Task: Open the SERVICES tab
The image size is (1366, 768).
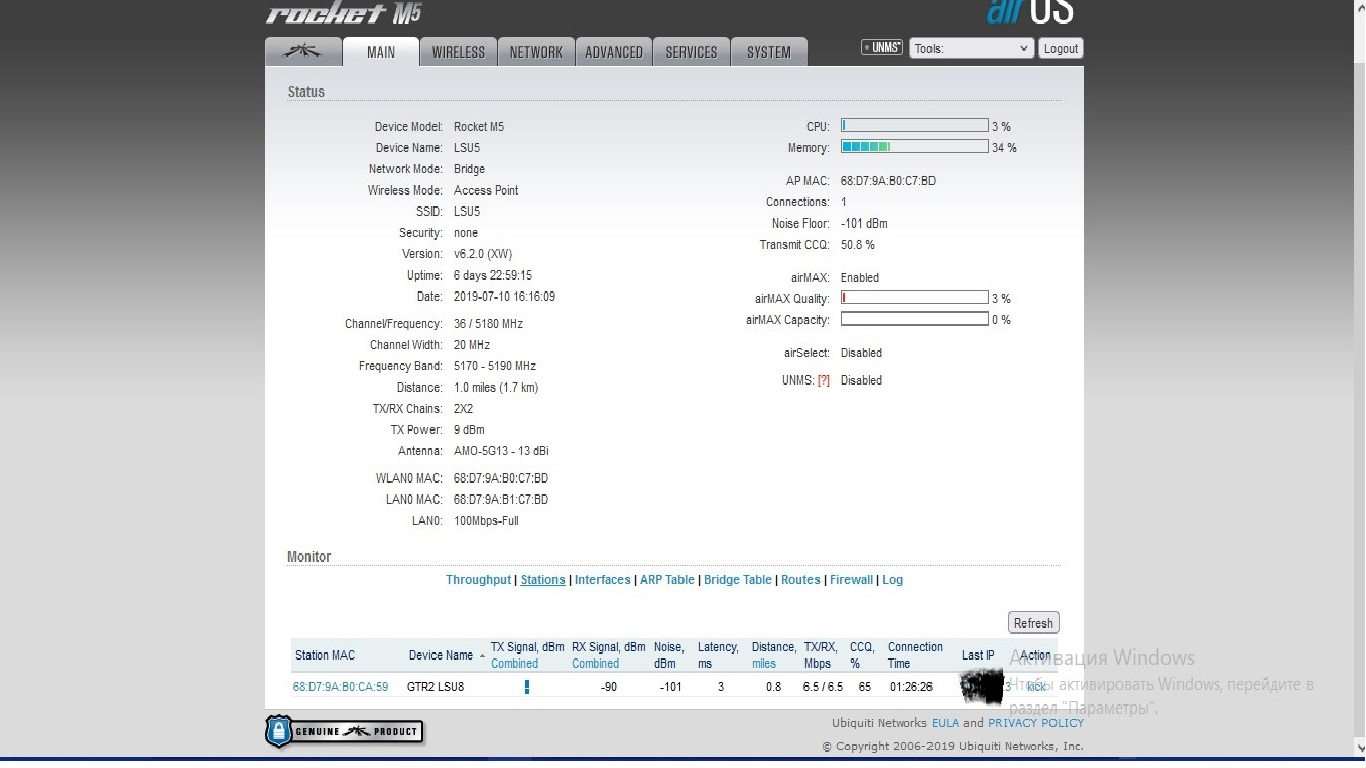Action: 691,52
